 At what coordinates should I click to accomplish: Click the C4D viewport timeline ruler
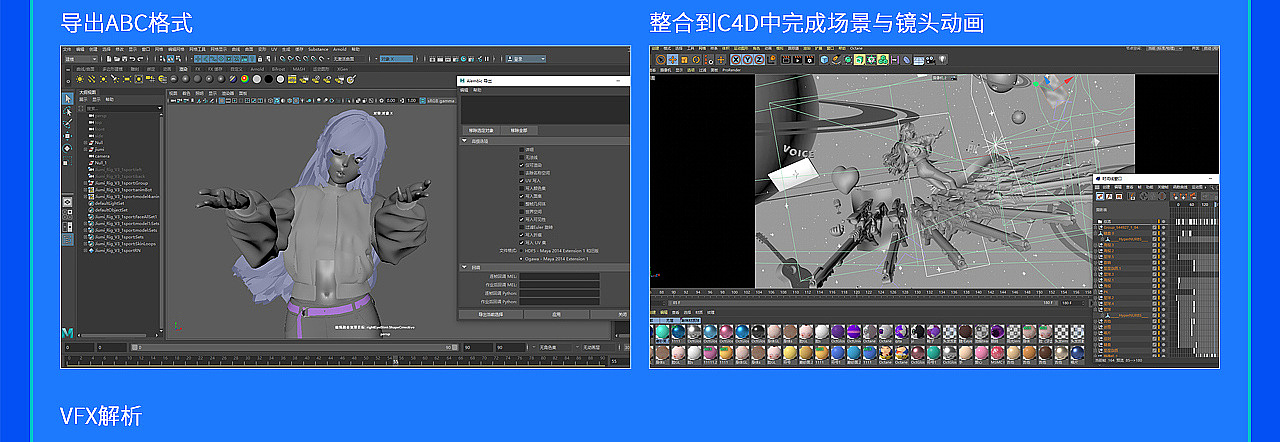870,291
